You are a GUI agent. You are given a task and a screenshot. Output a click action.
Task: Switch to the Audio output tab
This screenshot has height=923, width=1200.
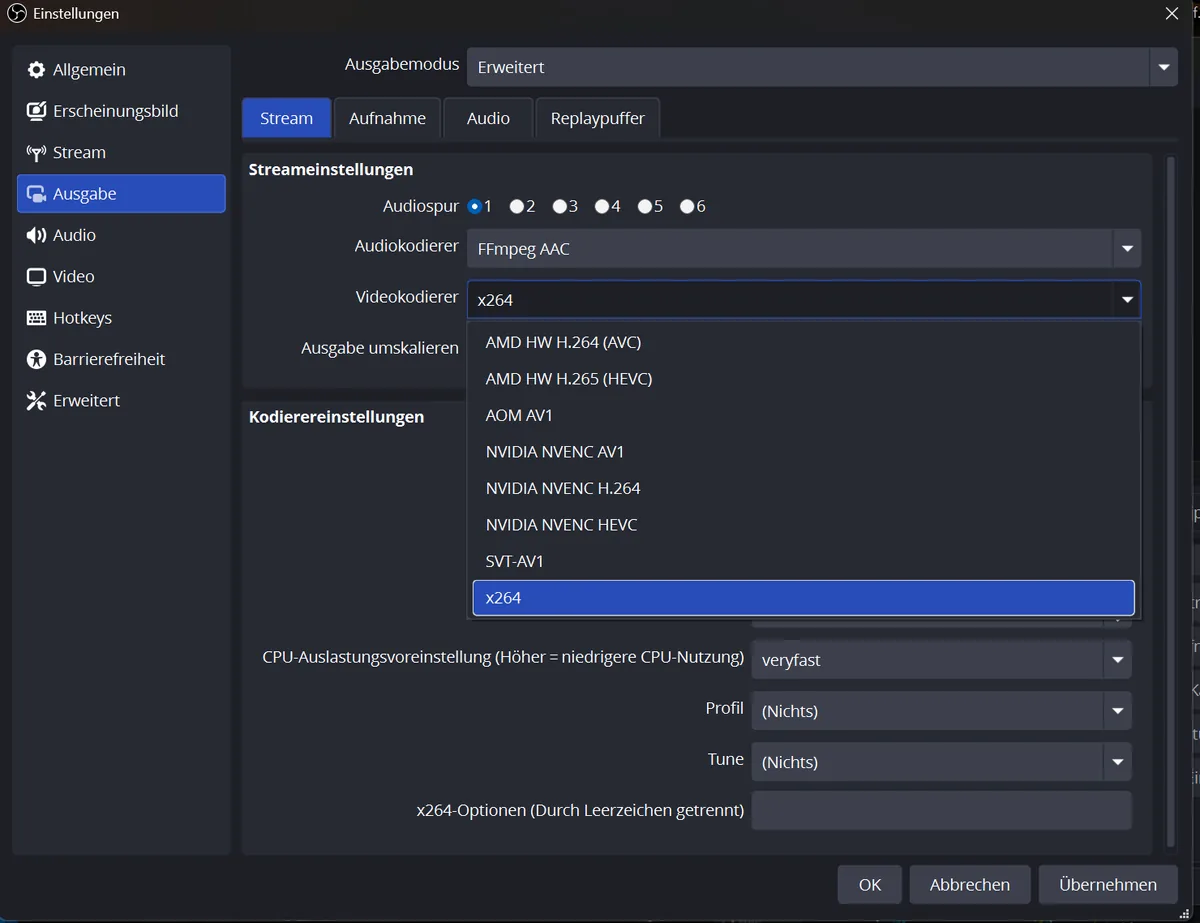pyautogui.click(x=488, y=118)
